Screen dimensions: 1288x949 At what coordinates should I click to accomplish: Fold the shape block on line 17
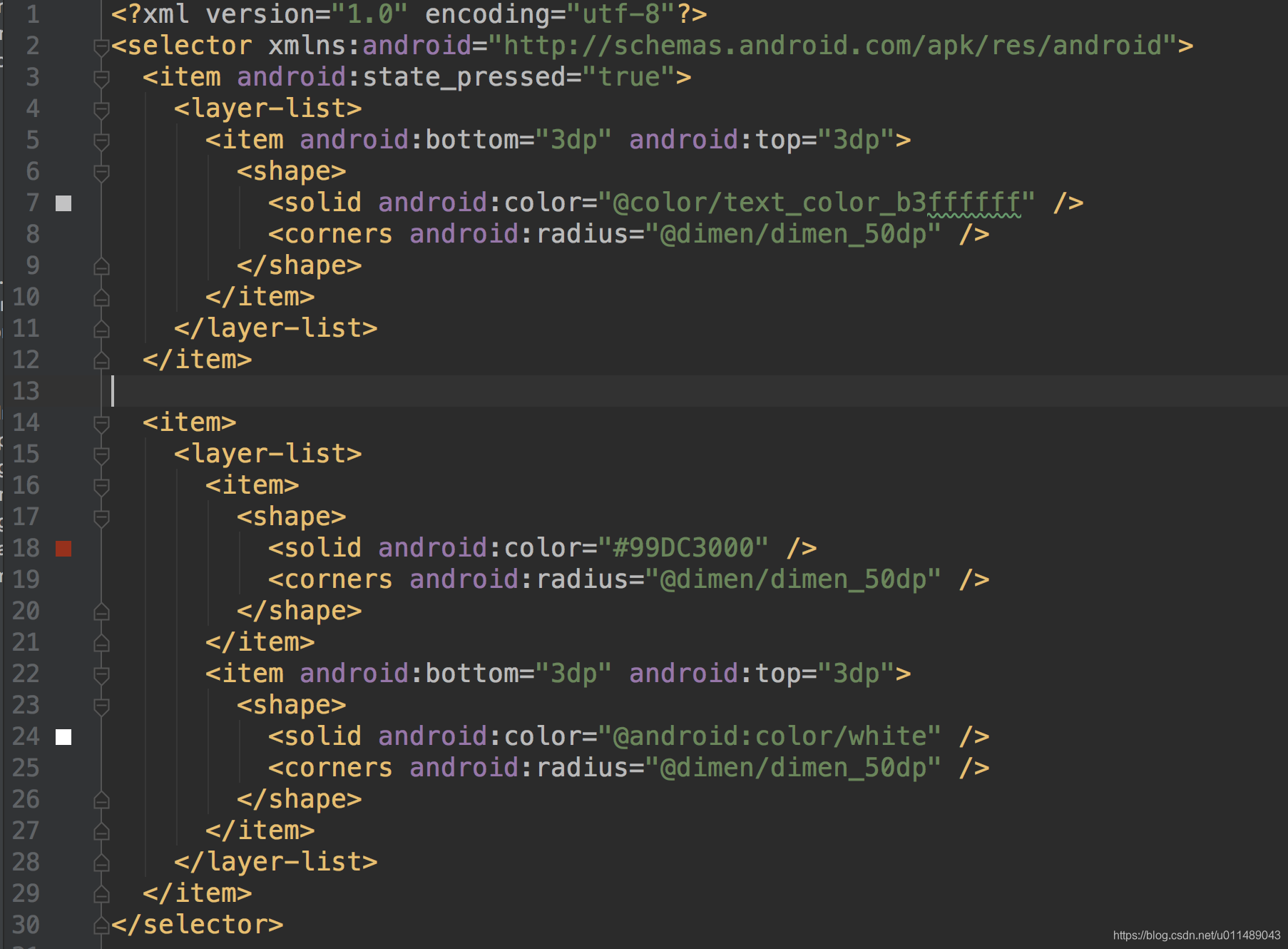click(101, 518)
